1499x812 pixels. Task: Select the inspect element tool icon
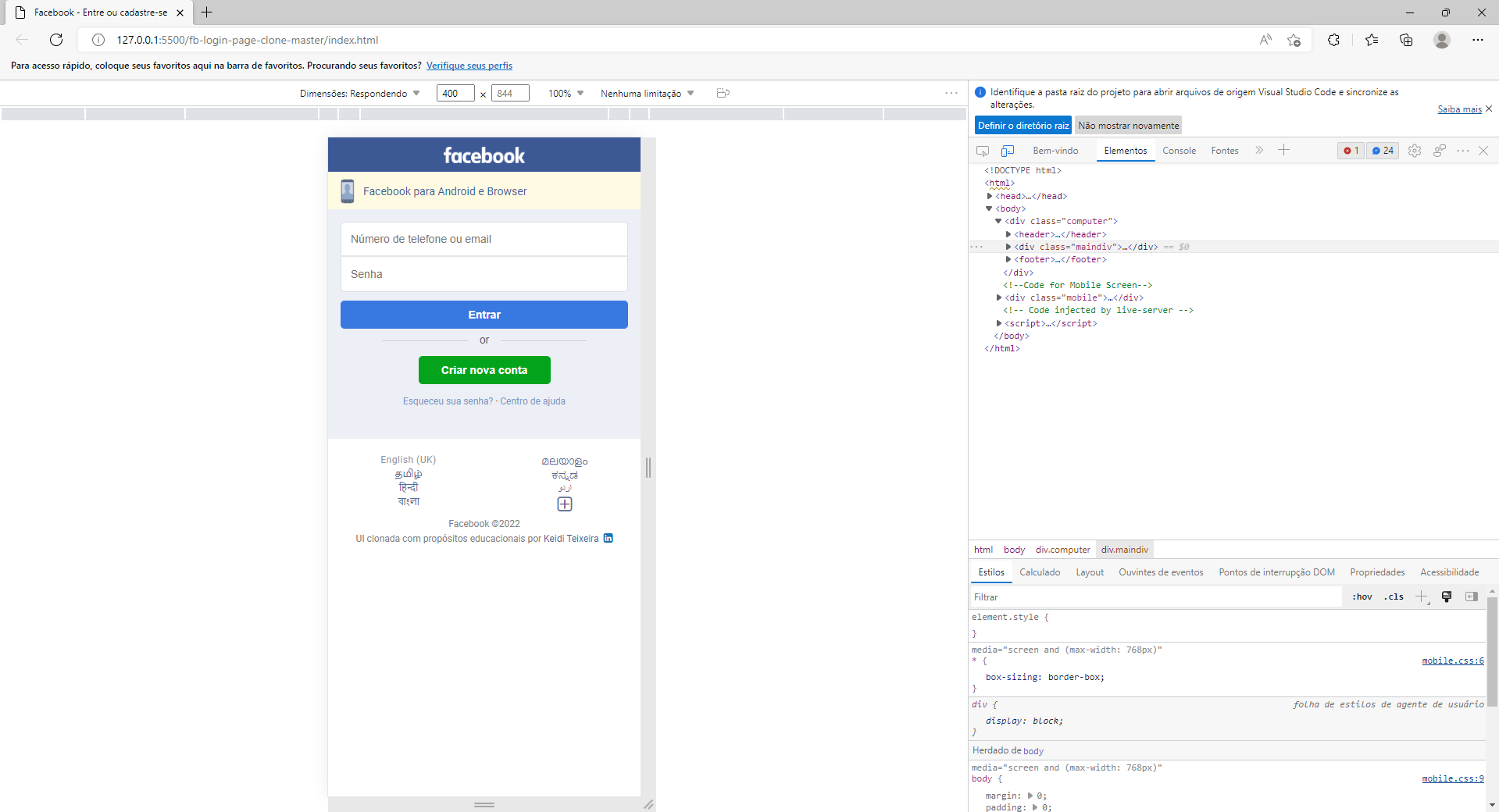coord(982,150)
